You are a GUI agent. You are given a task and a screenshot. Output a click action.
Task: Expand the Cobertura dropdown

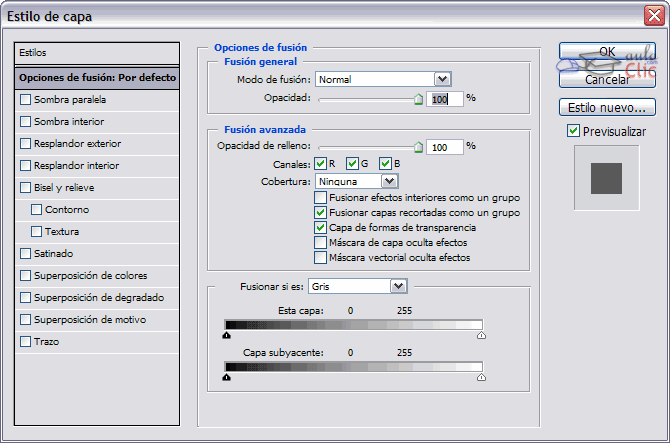coord(389,181)
